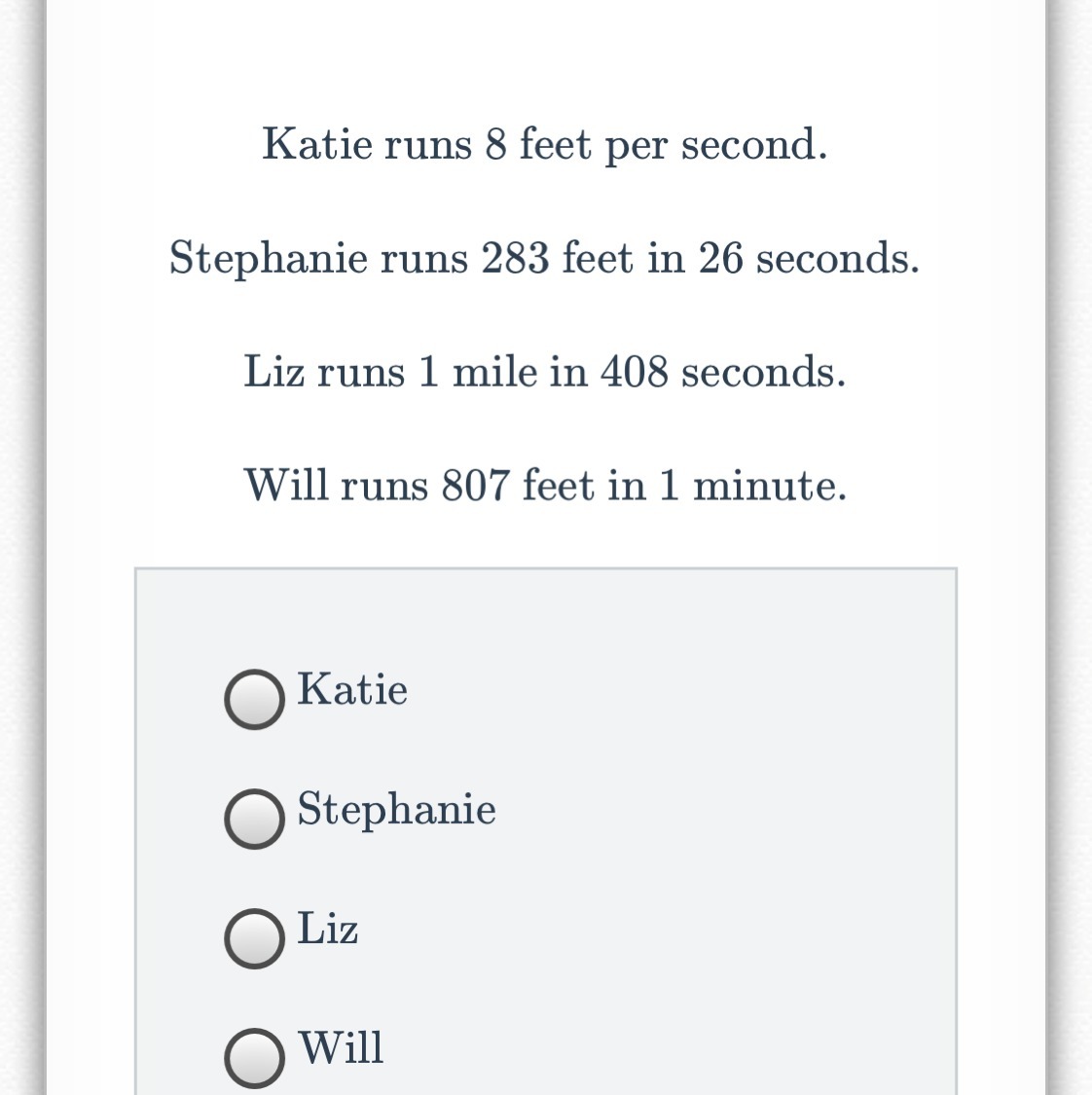Click the number 283 in Stephanie's sentence
1092x1095 pixels.
[515, 258]
